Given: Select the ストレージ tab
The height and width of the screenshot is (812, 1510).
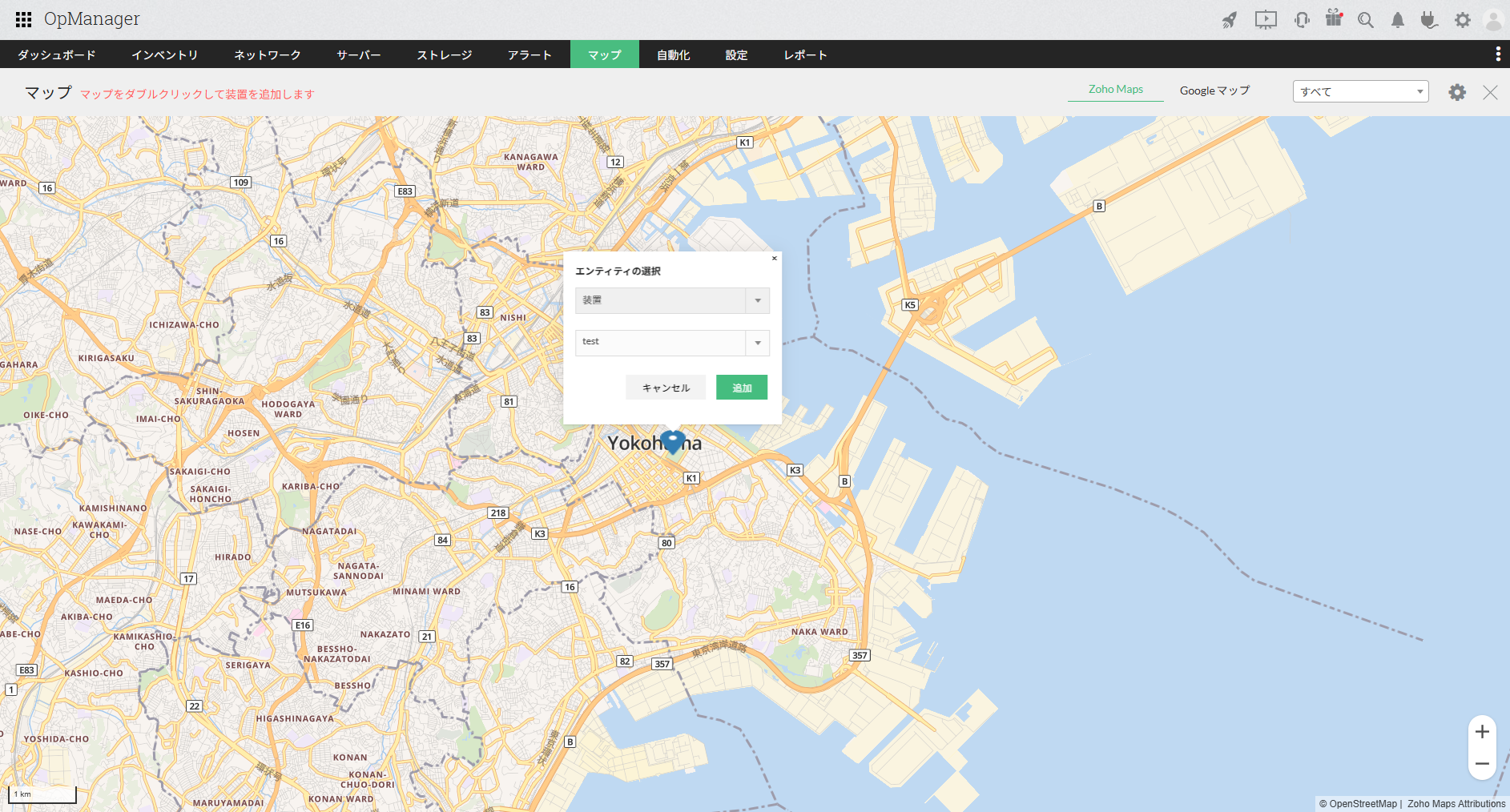Looking at the screenshot, I should click(445, 54).
